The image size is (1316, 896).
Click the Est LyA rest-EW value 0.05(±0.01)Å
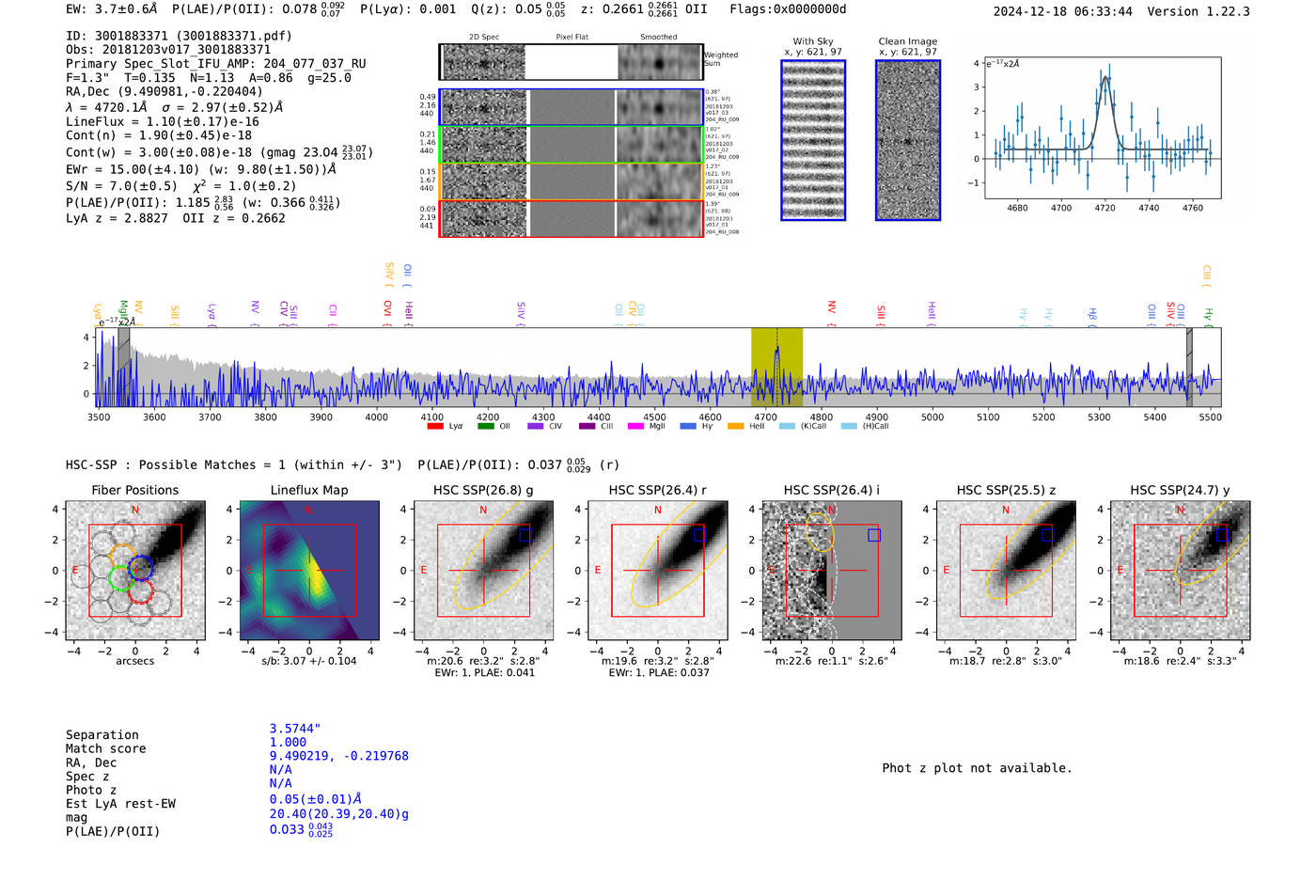(x=316, y=799)
